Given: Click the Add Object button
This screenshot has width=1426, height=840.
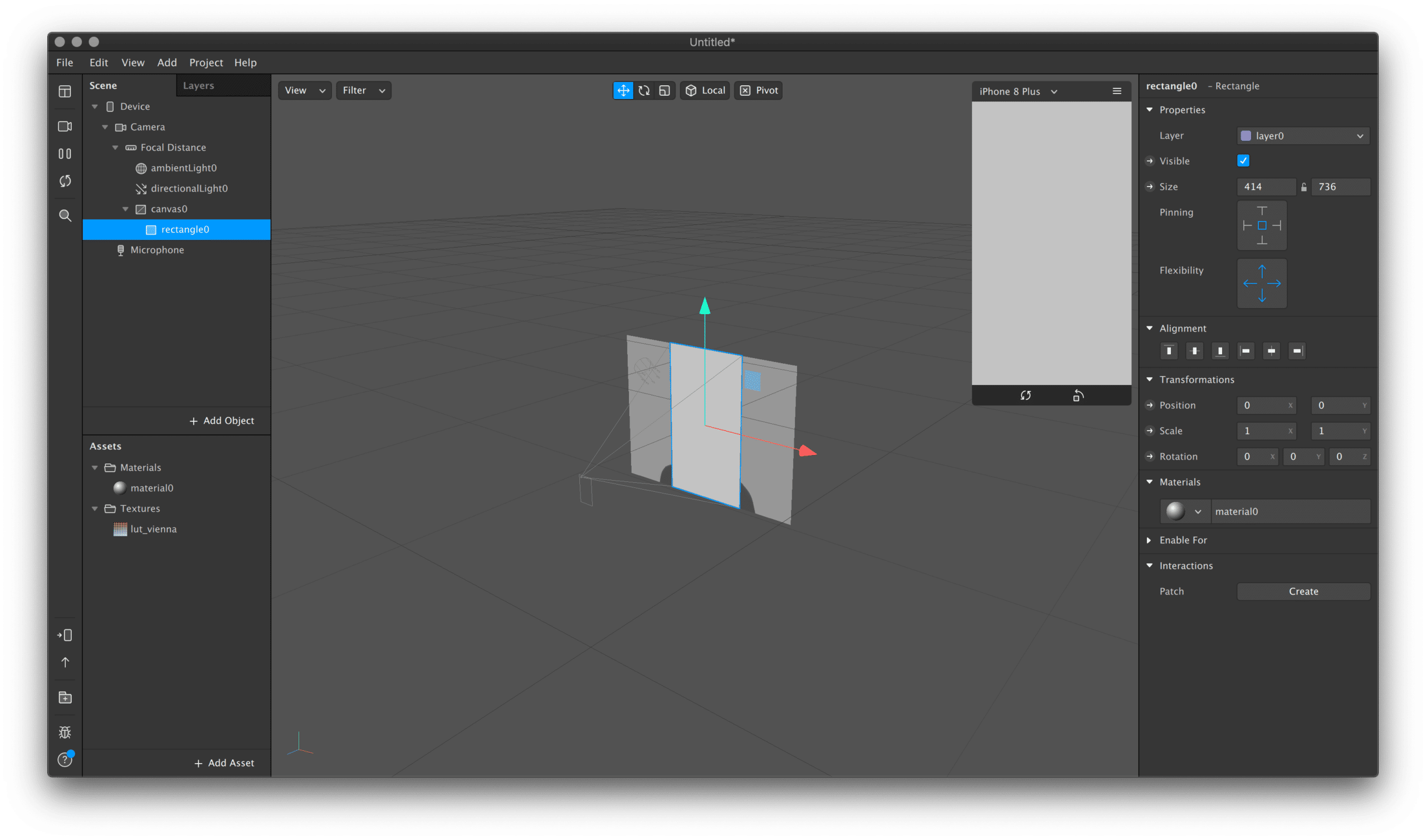Looking at the screenshot, I should [x=221, y=421].
